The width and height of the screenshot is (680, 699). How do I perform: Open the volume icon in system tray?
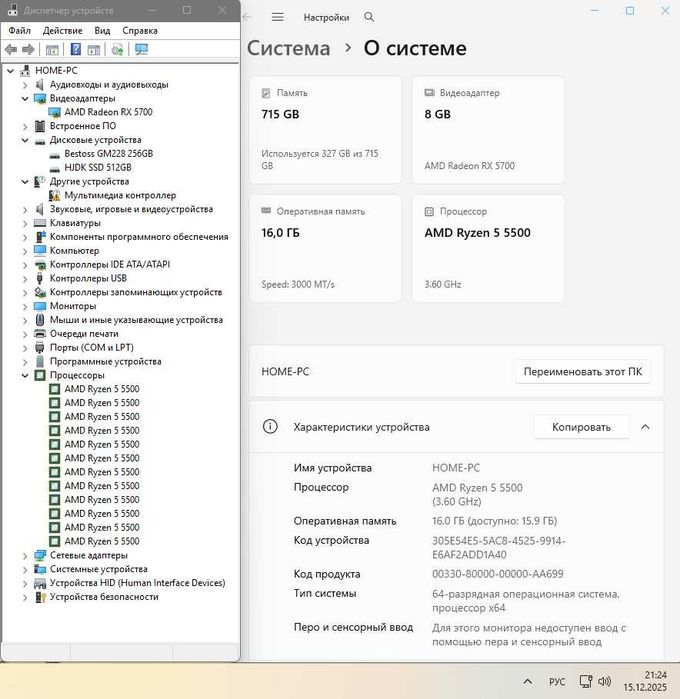click(604, 681)
